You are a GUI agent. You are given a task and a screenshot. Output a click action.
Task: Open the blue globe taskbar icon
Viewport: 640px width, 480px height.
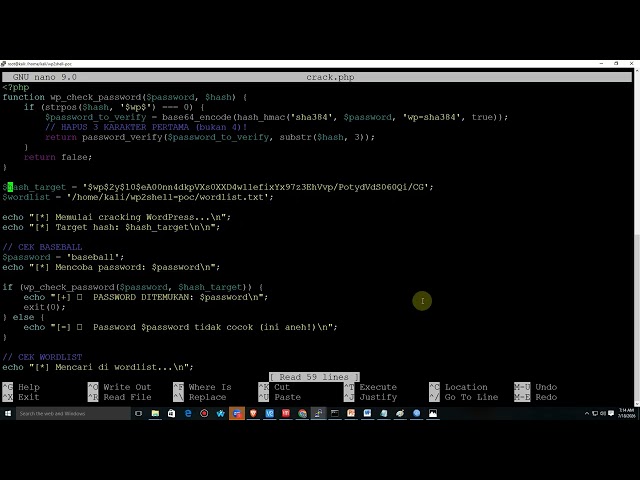[x=416, y=413]
